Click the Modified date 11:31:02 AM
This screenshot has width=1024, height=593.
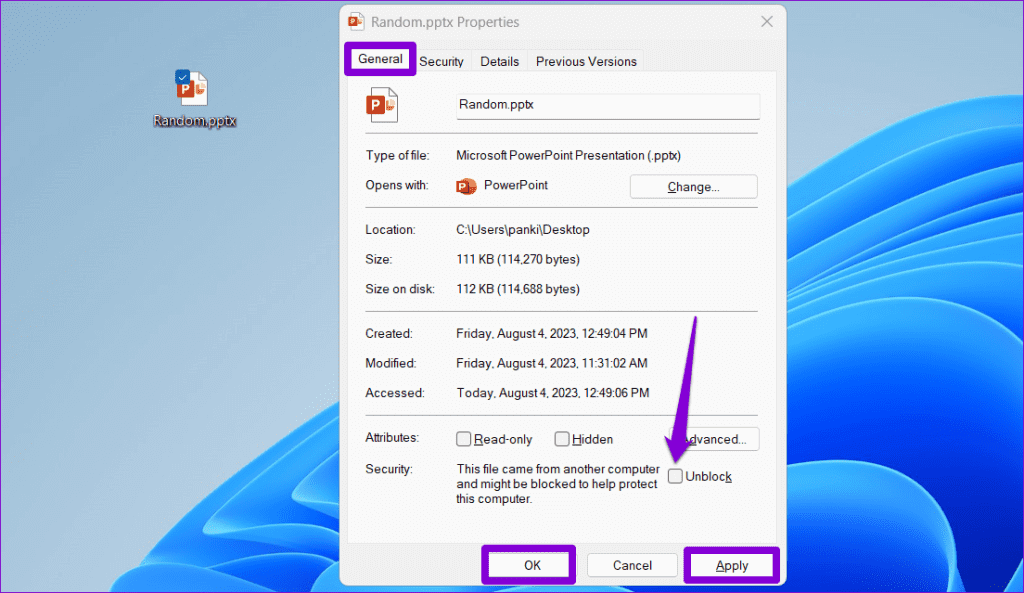point(552,363)
